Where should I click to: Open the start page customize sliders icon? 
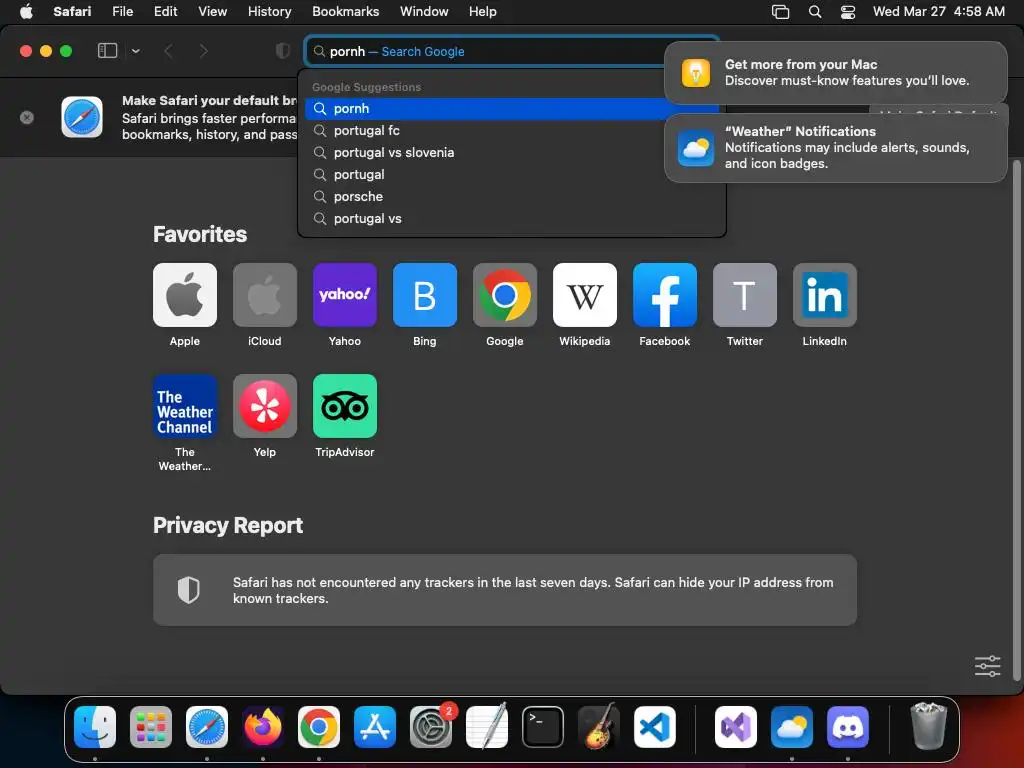click(x=987, y=666)
